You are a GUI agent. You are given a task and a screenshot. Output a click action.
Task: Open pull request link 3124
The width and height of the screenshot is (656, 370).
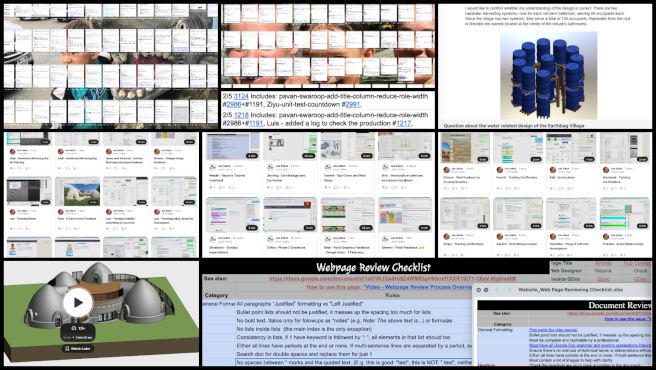coord(241,96)
